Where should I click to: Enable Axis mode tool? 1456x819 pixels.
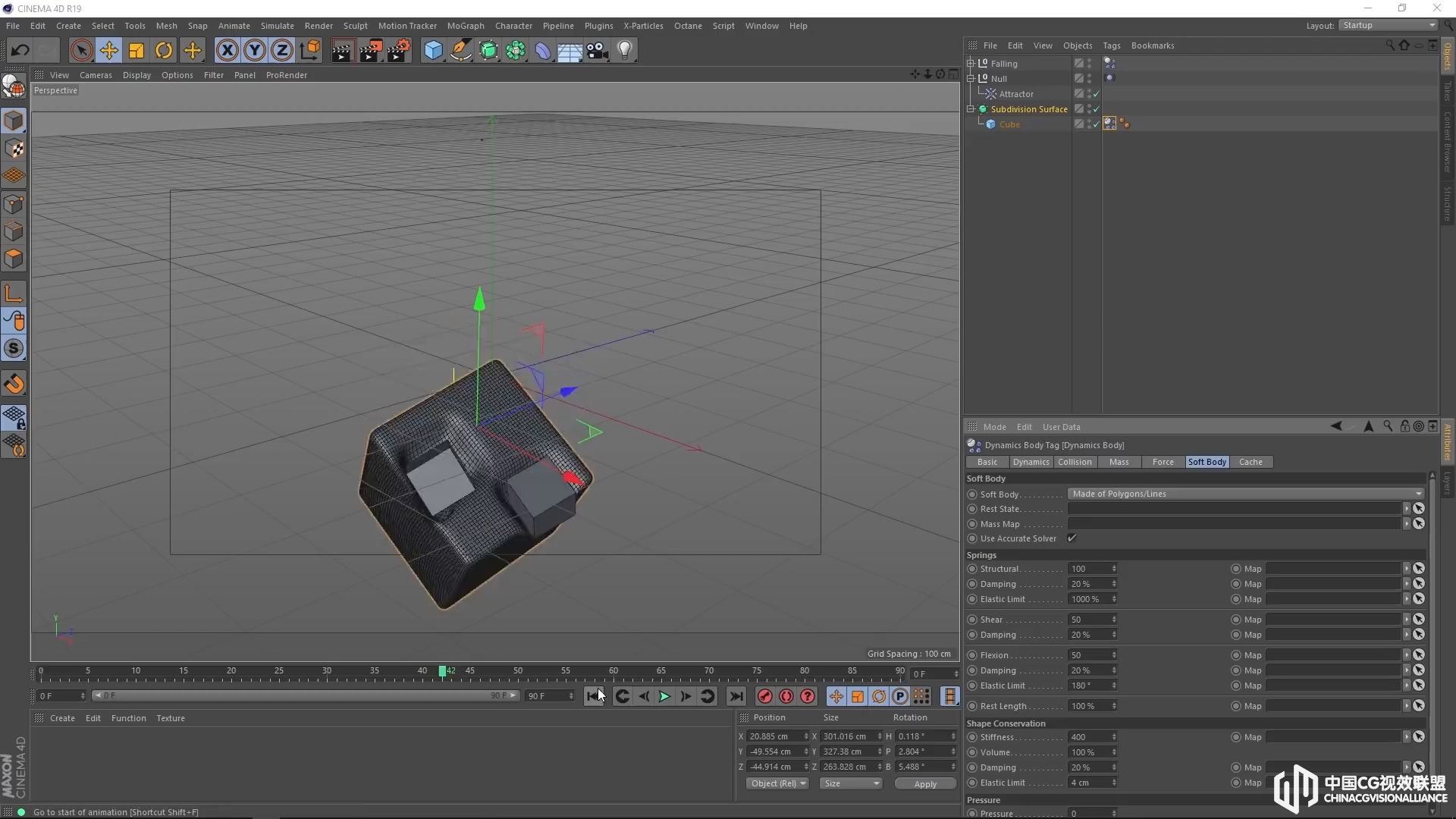tap(14, 293)
